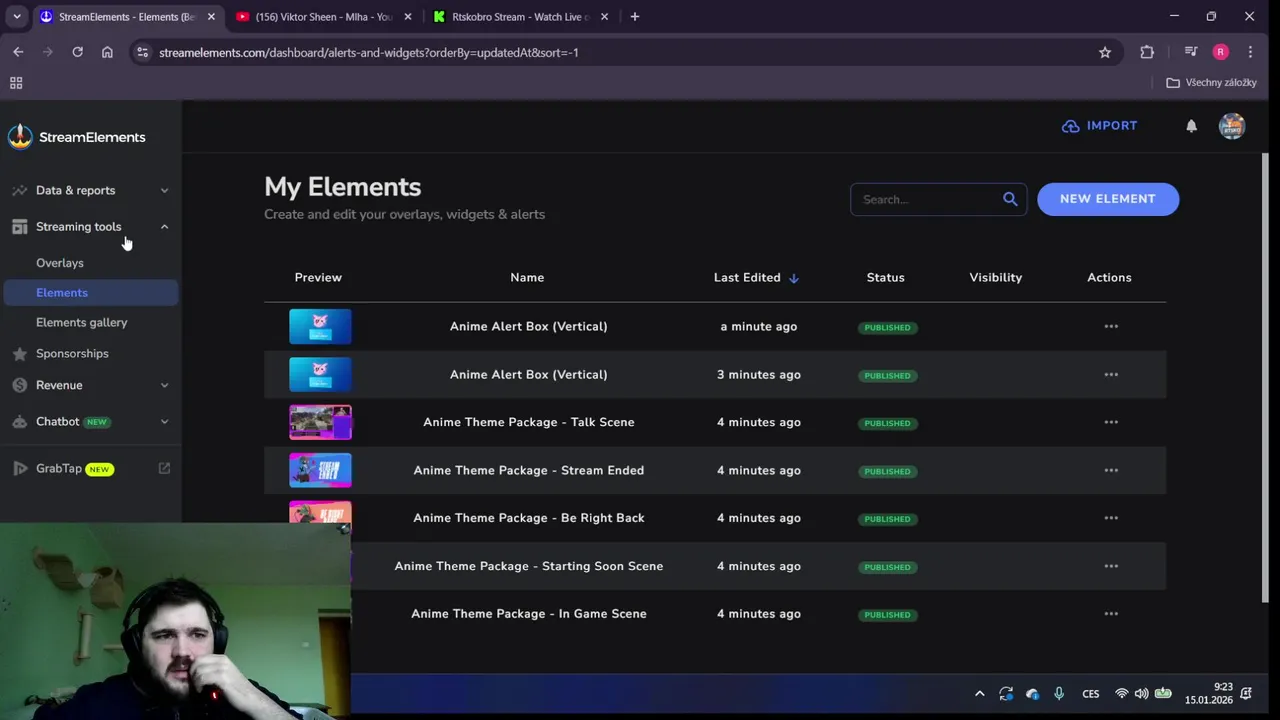Open actions menu for Stream Ended row
This screenshot has height=720, width=1280.
click(1111, 470)
